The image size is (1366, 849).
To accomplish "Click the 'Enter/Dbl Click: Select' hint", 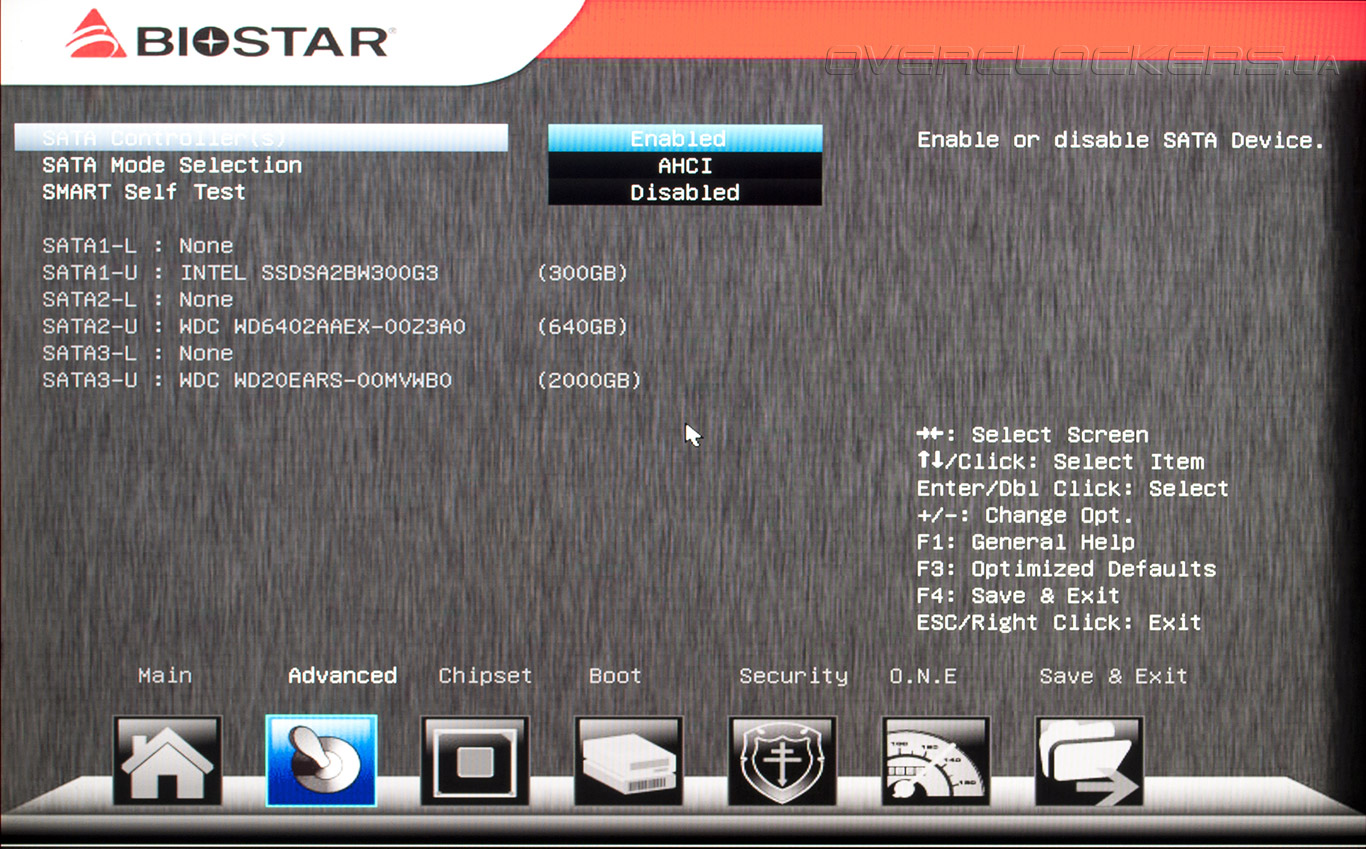I will click(1073, 489).
